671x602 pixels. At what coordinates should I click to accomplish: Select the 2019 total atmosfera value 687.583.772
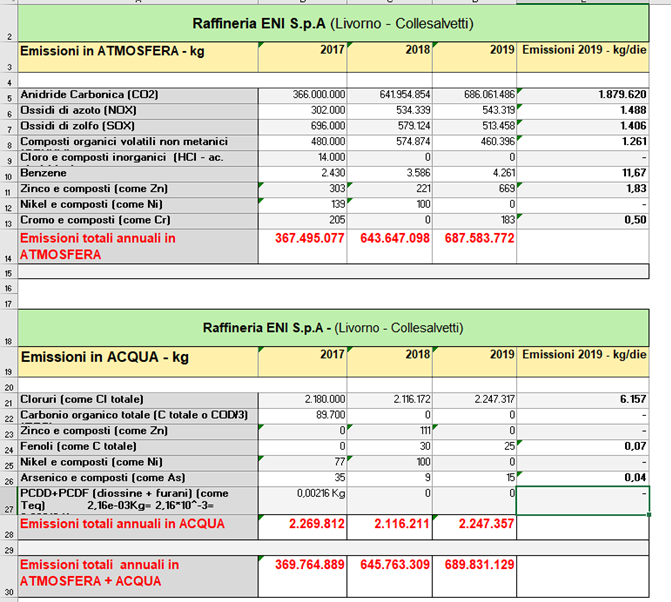(474, 246)
